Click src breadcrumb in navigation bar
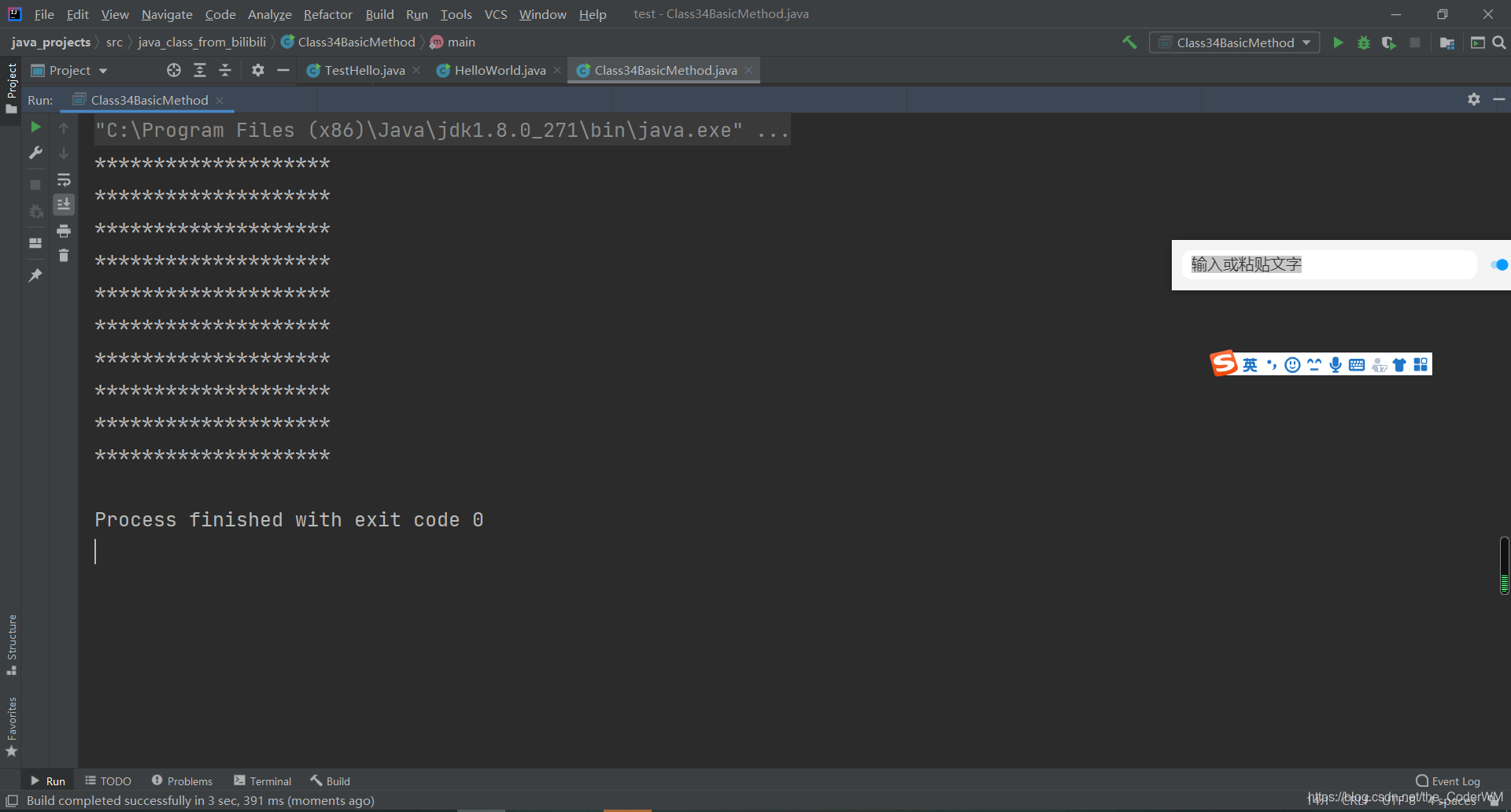Image resolution: width=1511 pixels, height=812 pixels. point(114,42)
